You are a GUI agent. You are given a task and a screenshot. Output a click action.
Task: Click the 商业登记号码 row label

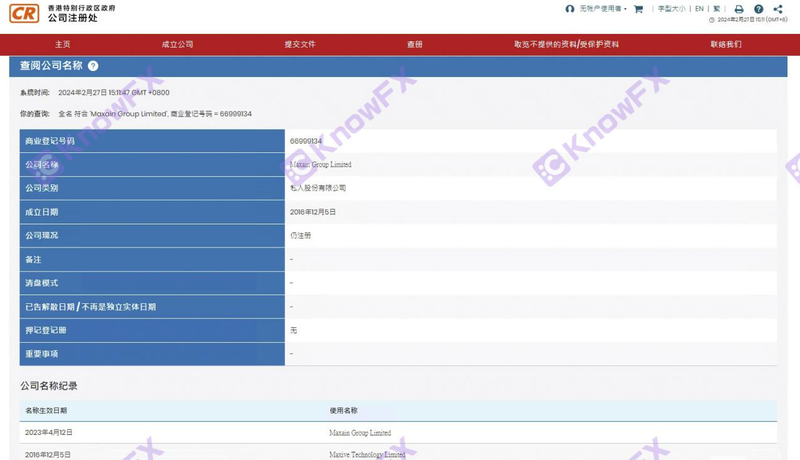(x=49, y=141)
